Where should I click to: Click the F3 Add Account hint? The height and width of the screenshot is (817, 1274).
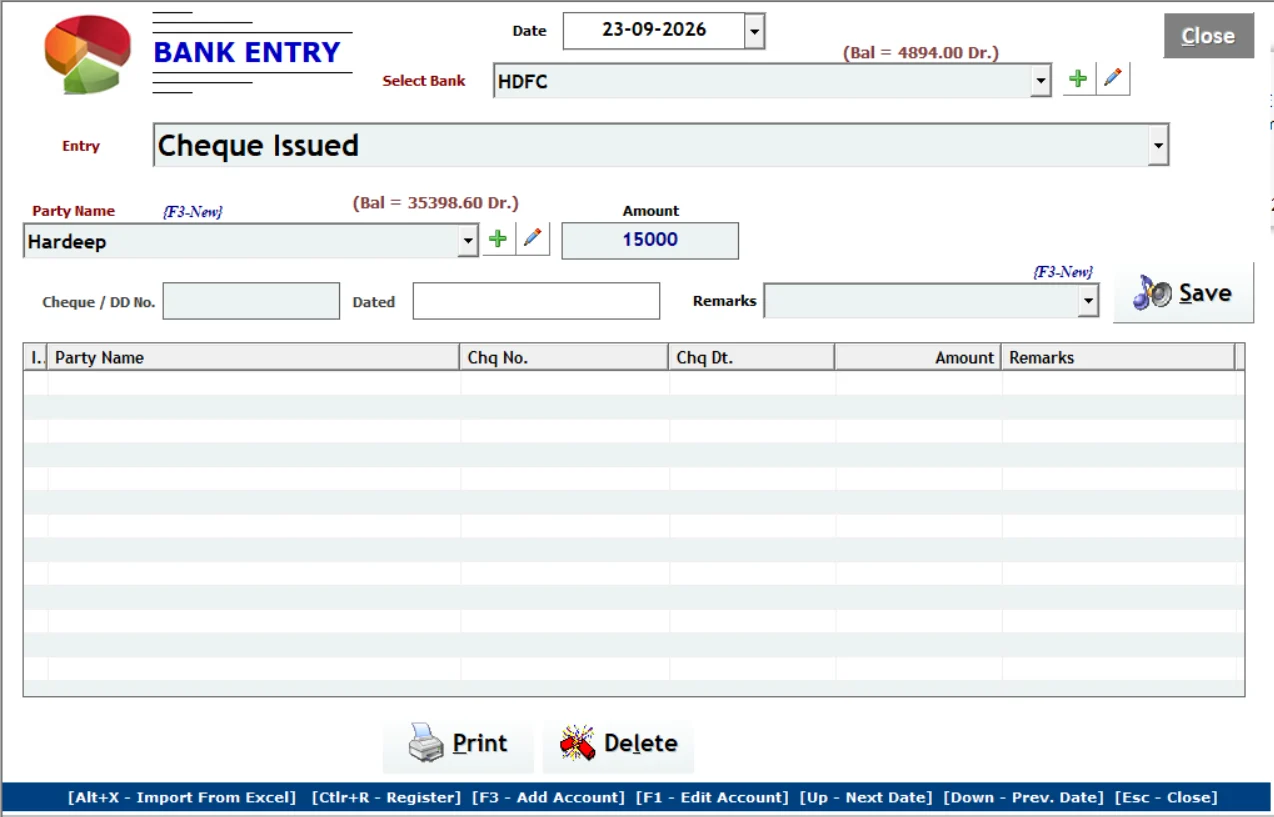point(548,798)
